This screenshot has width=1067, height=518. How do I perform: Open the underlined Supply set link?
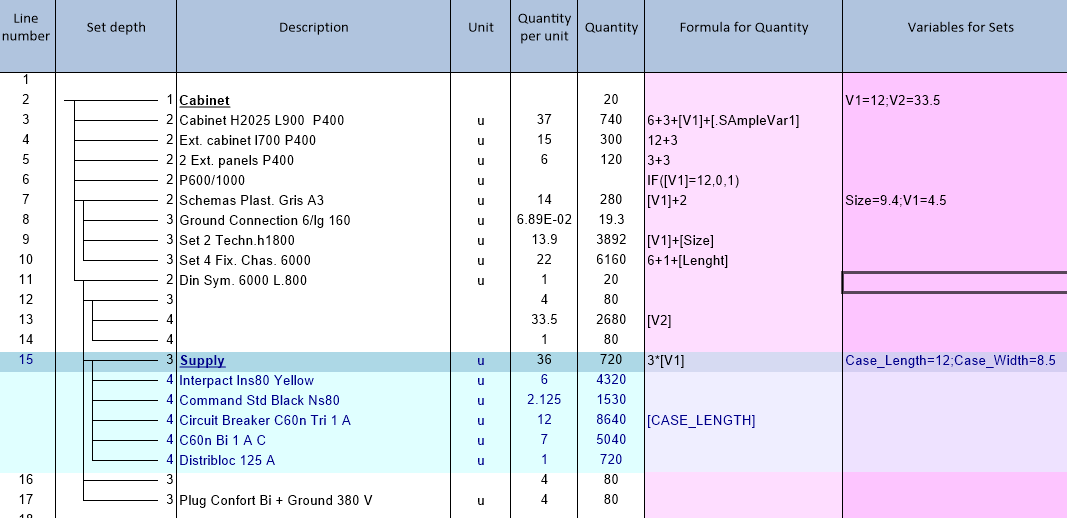[202, 361]
